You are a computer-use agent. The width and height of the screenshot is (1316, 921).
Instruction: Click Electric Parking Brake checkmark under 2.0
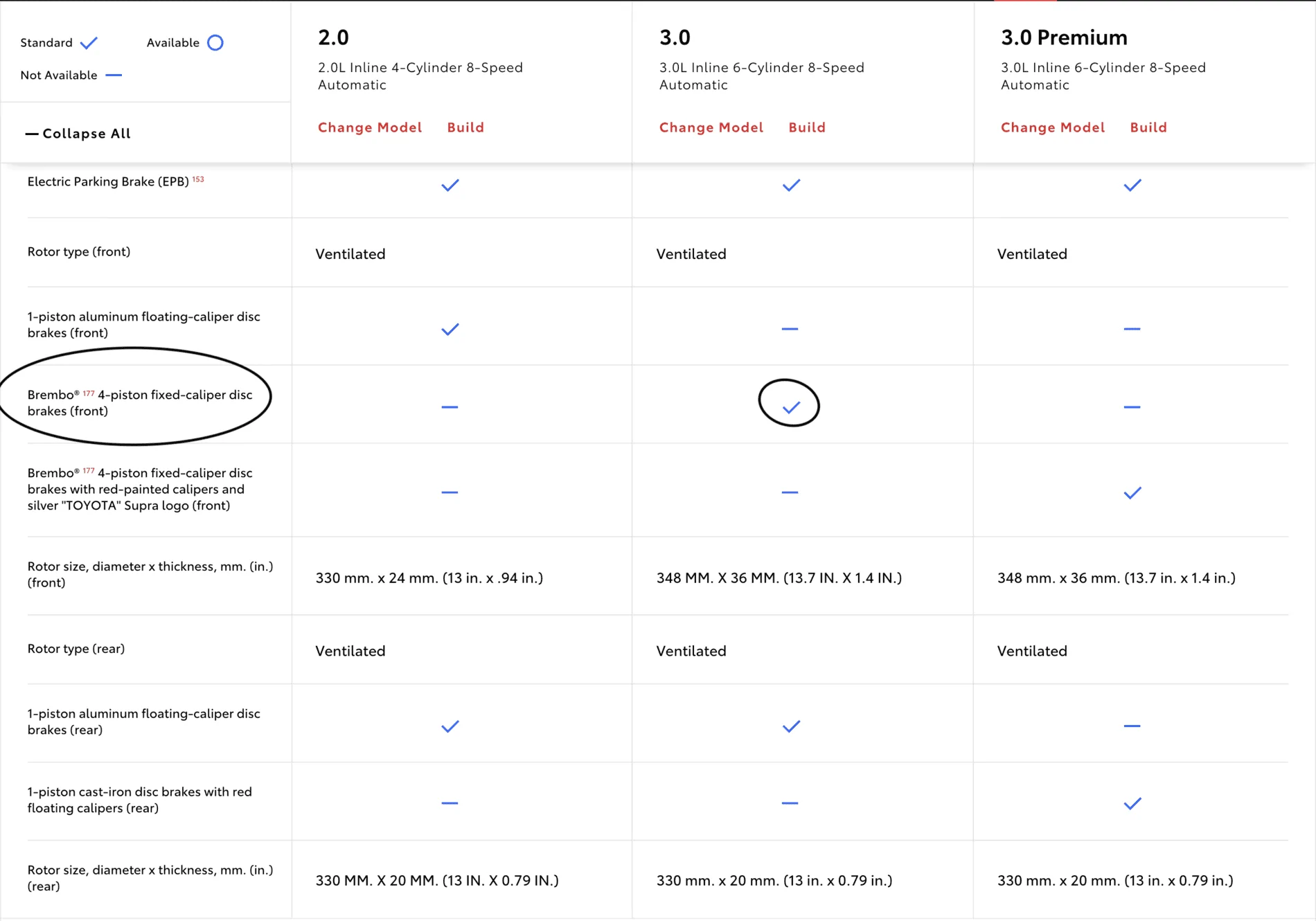click(x=450, y=185)
